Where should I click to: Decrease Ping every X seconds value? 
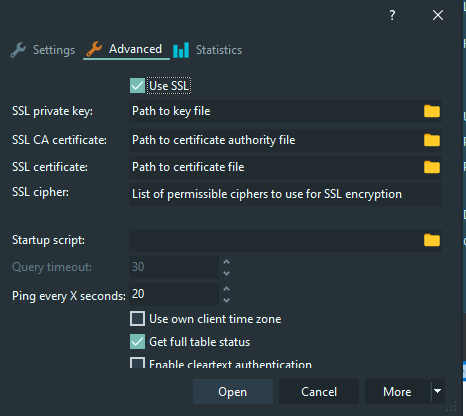point(227,300)
